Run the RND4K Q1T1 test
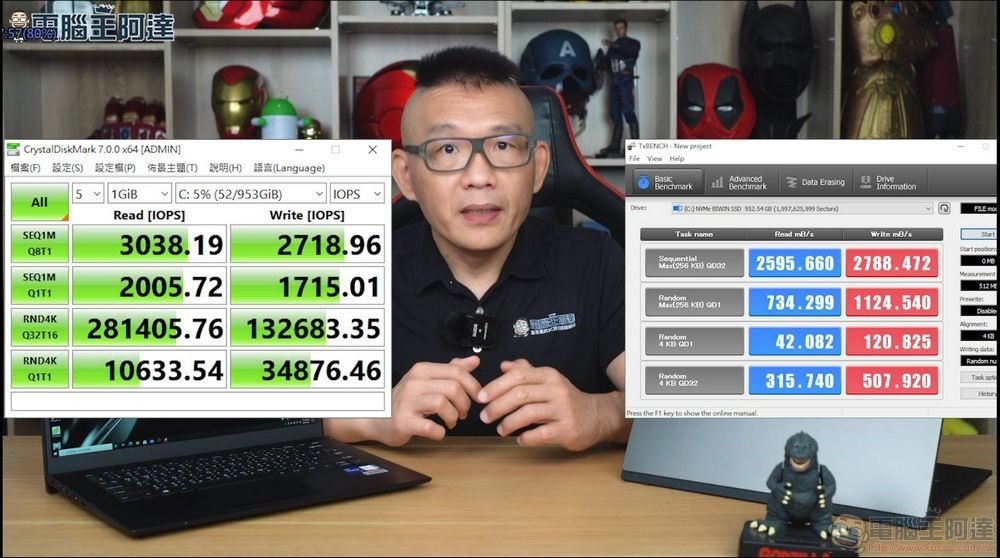 coord(39,369)
